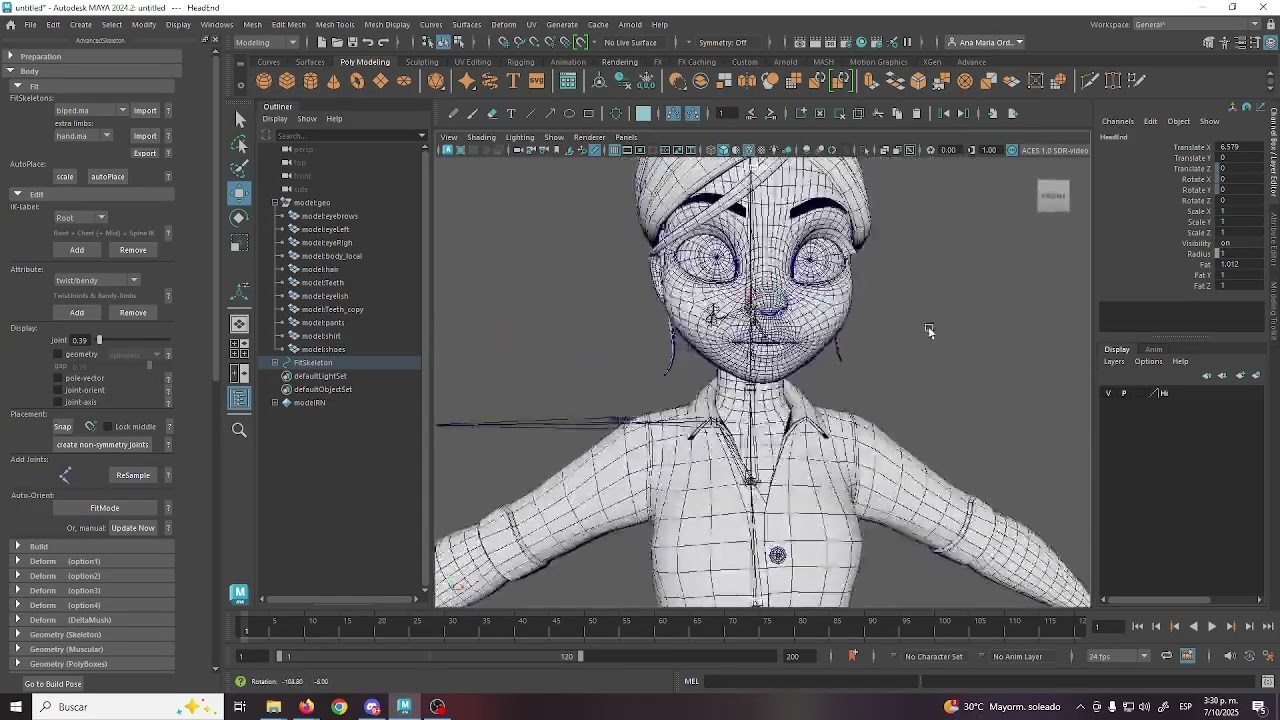Switch to the Anim layer tab

(1153, 350)
